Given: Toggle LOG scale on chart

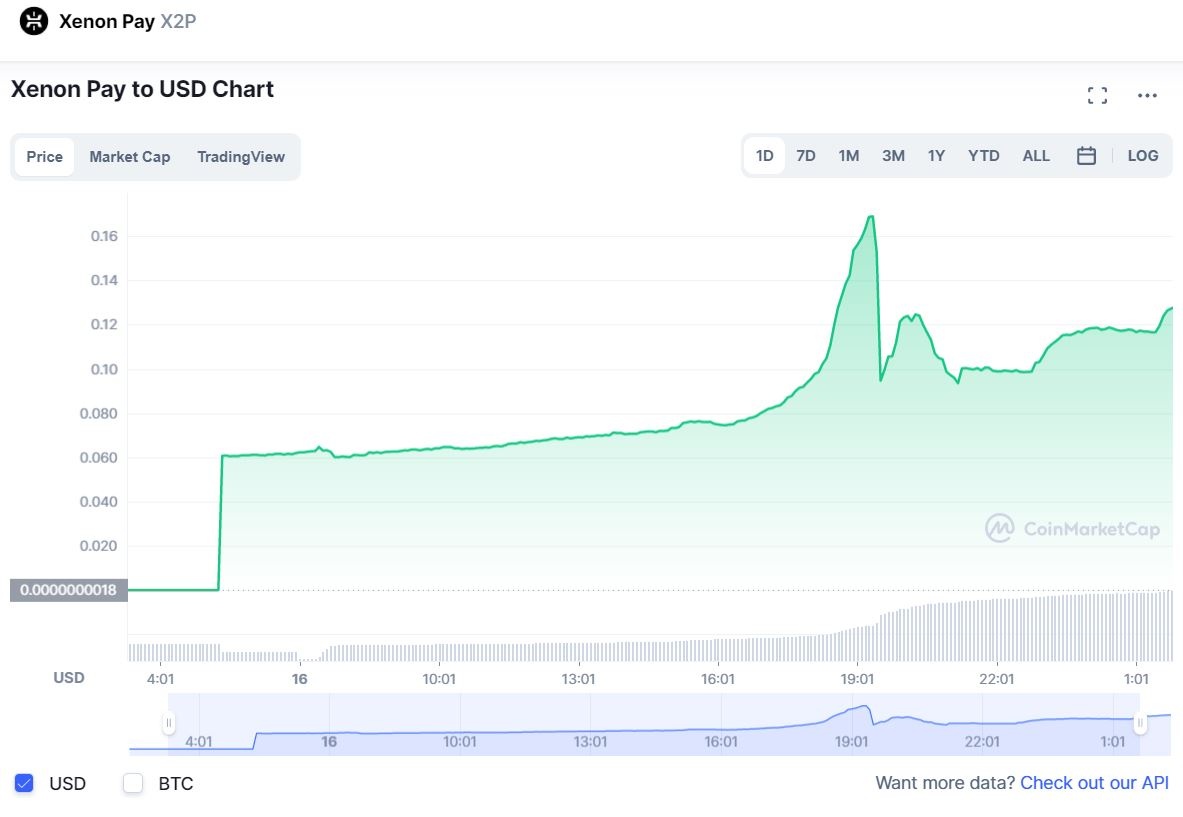Looking at the screenshot, I should 1142,156.
